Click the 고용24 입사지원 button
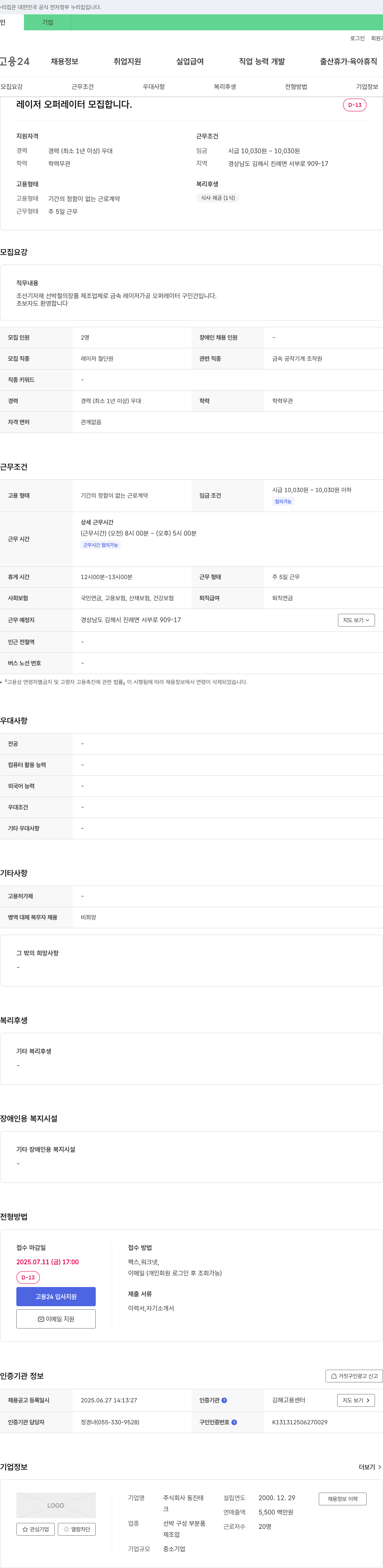 coord(56,1297)
